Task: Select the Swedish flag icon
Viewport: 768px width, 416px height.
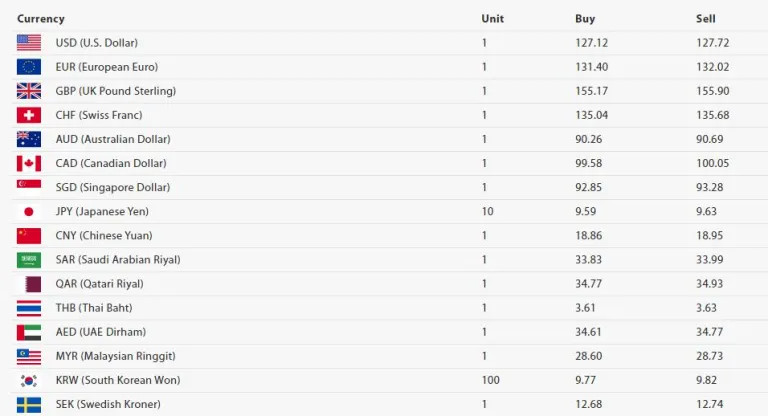Action: coord(29,405)
